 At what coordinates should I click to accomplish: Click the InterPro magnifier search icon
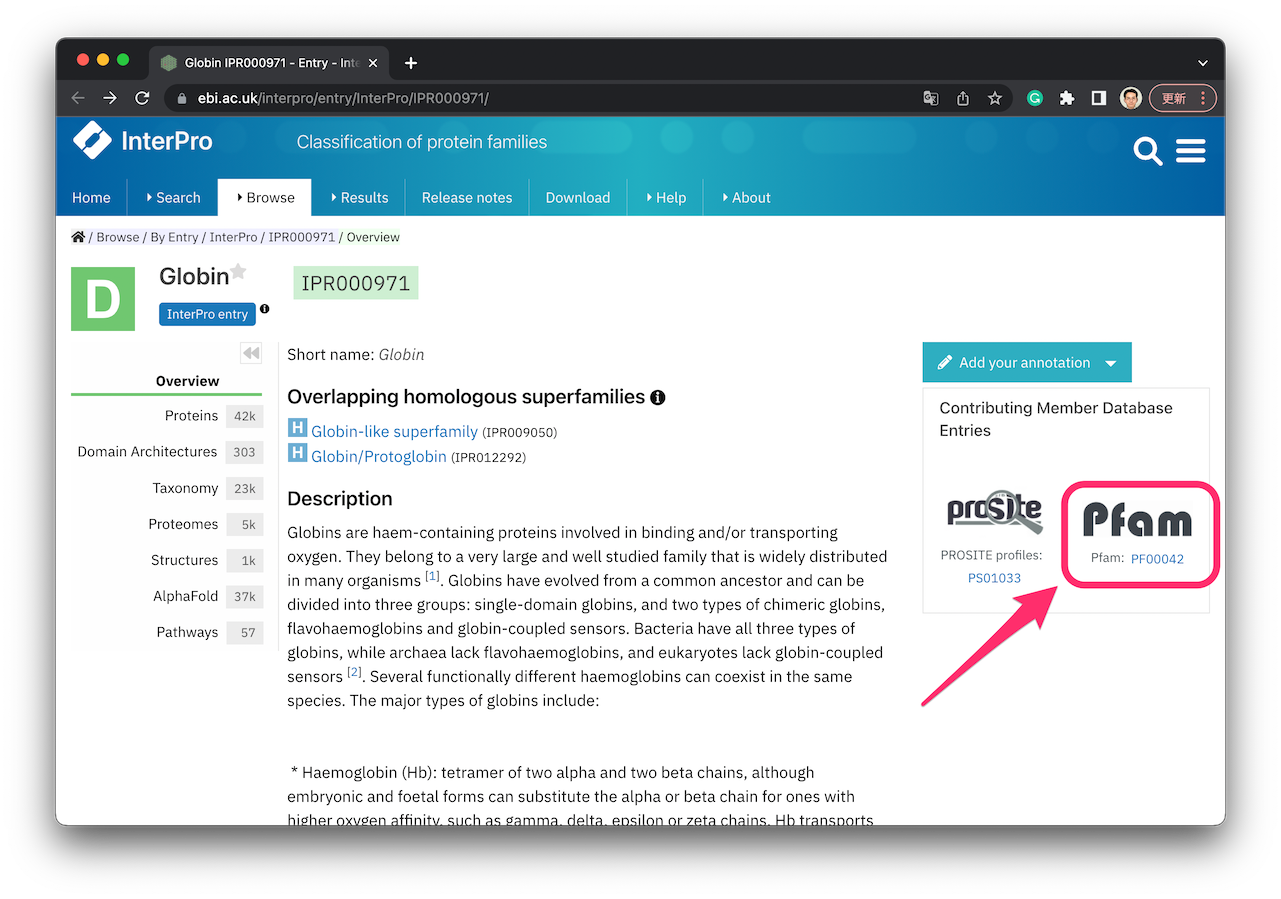coord(1147,151)
